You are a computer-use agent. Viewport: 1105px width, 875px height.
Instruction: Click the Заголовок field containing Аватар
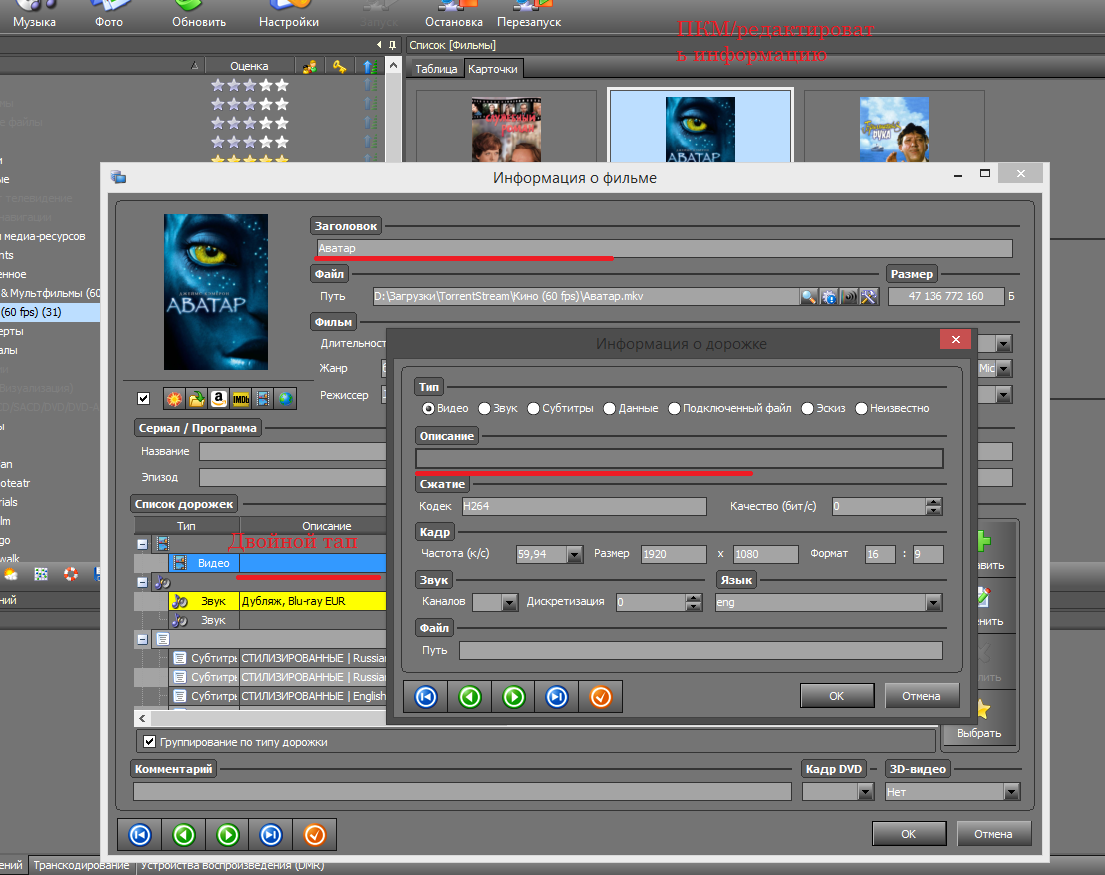pyautogui.click(x=664, y=248)
